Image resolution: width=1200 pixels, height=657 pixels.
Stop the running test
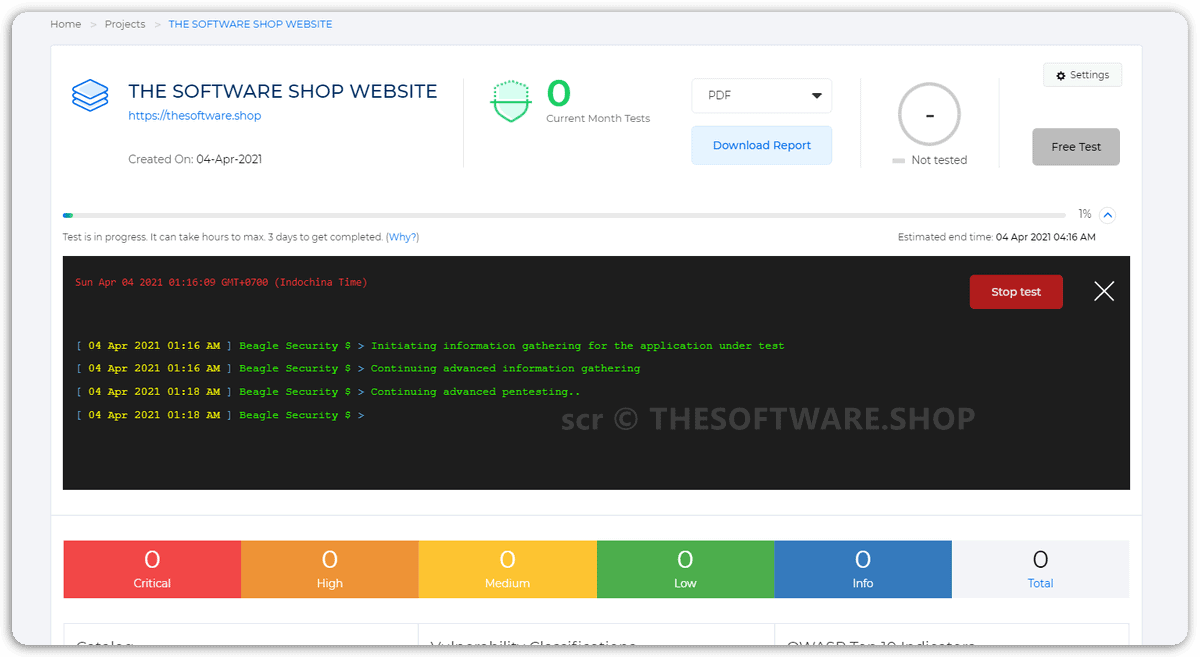[1016, 292]
